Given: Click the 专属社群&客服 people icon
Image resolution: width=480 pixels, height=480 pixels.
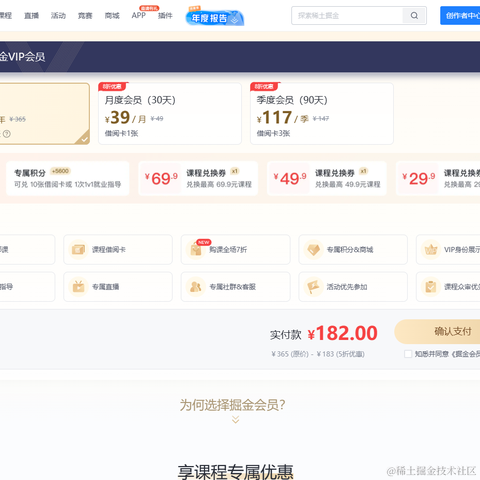Looking at the screenshot, I should pos(196,286).
